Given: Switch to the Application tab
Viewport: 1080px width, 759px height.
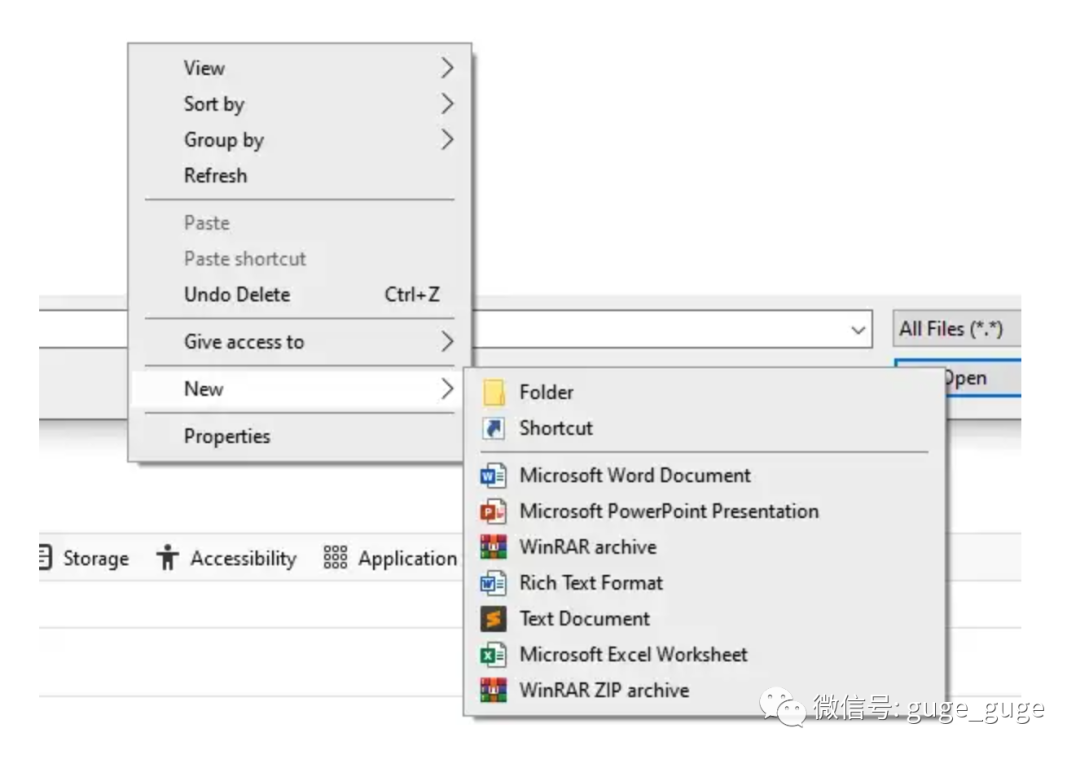Looking at the screenshot, I should point(390,558).
